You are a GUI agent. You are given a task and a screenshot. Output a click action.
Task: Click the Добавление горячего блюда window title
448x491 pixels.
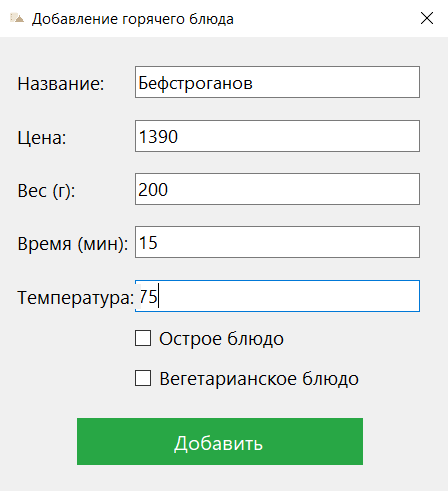133,19
